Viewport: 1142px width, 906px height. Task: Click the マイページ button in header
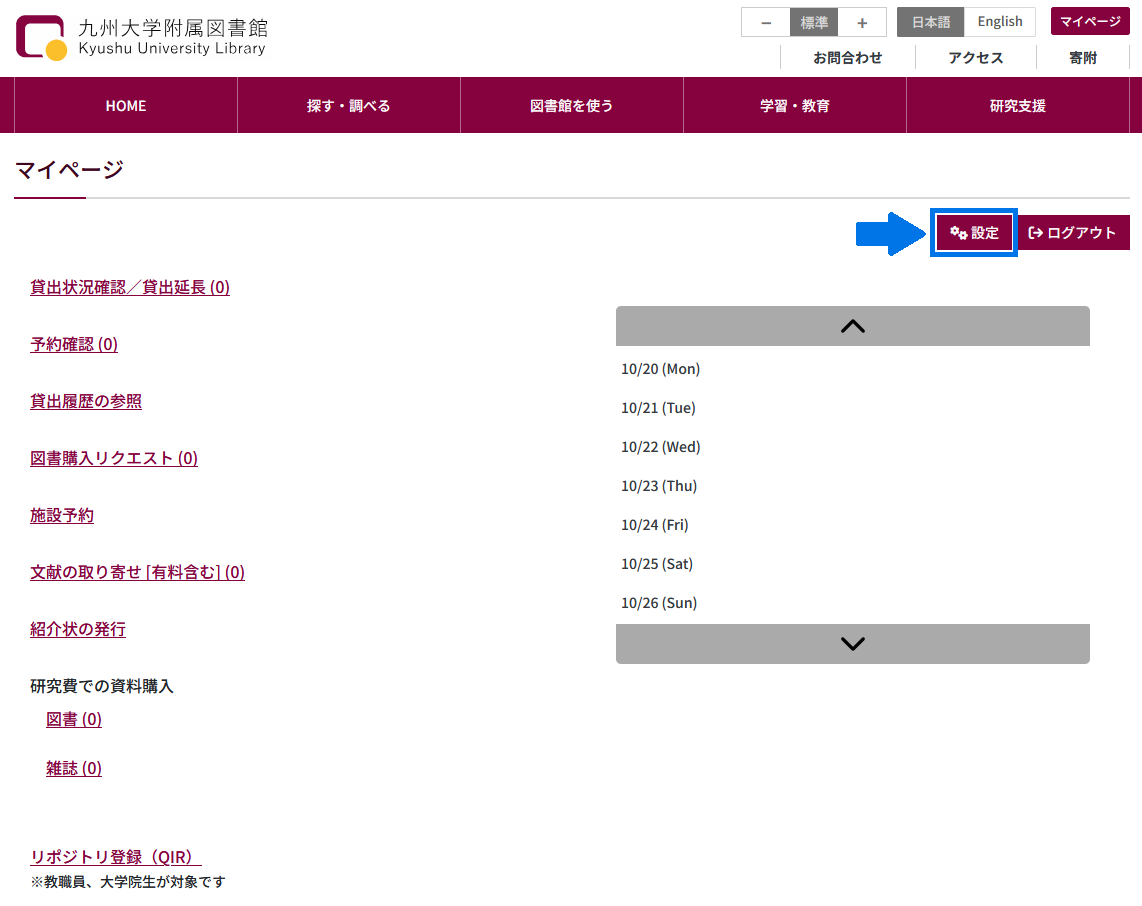[1089, 21]
